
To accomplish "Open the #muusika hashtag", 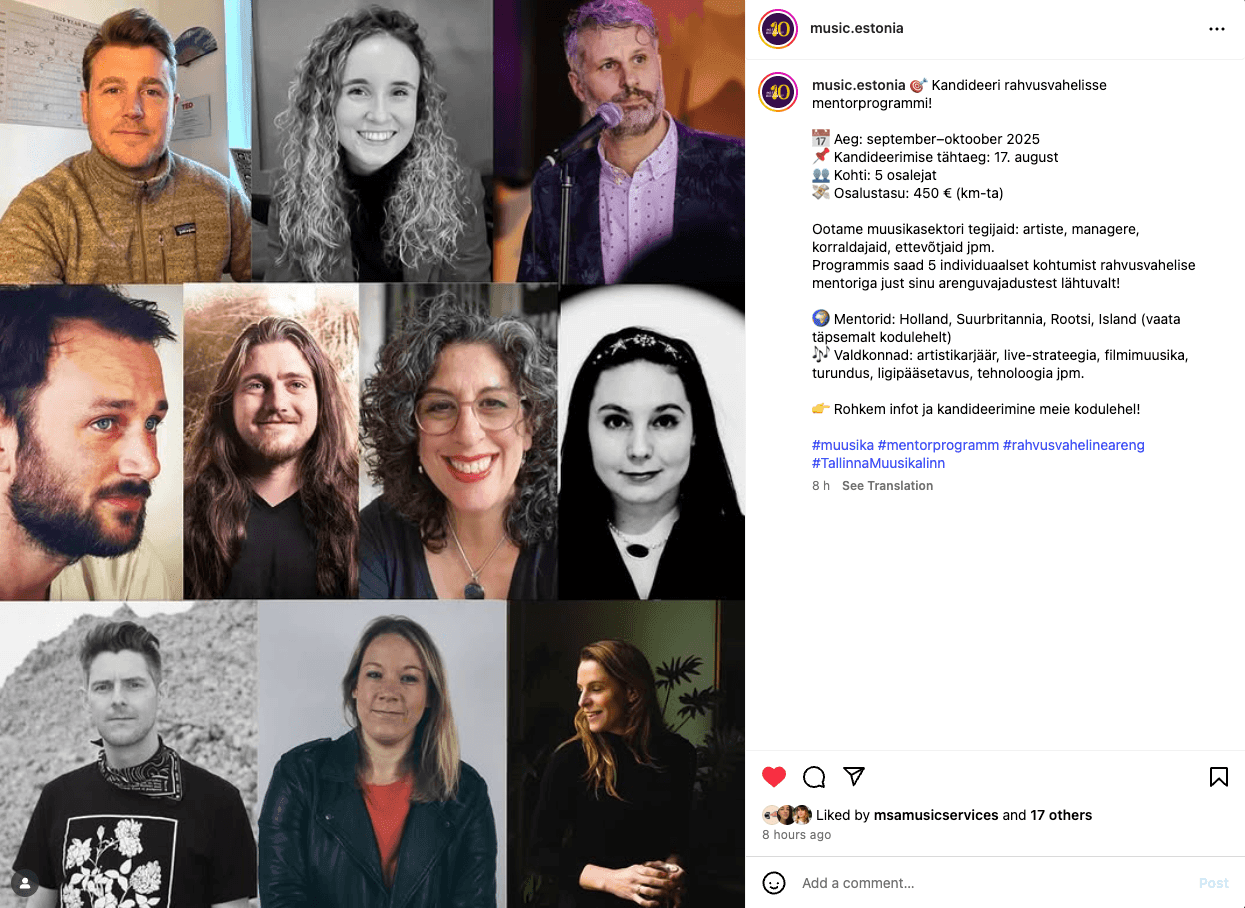I will [843, 445].
